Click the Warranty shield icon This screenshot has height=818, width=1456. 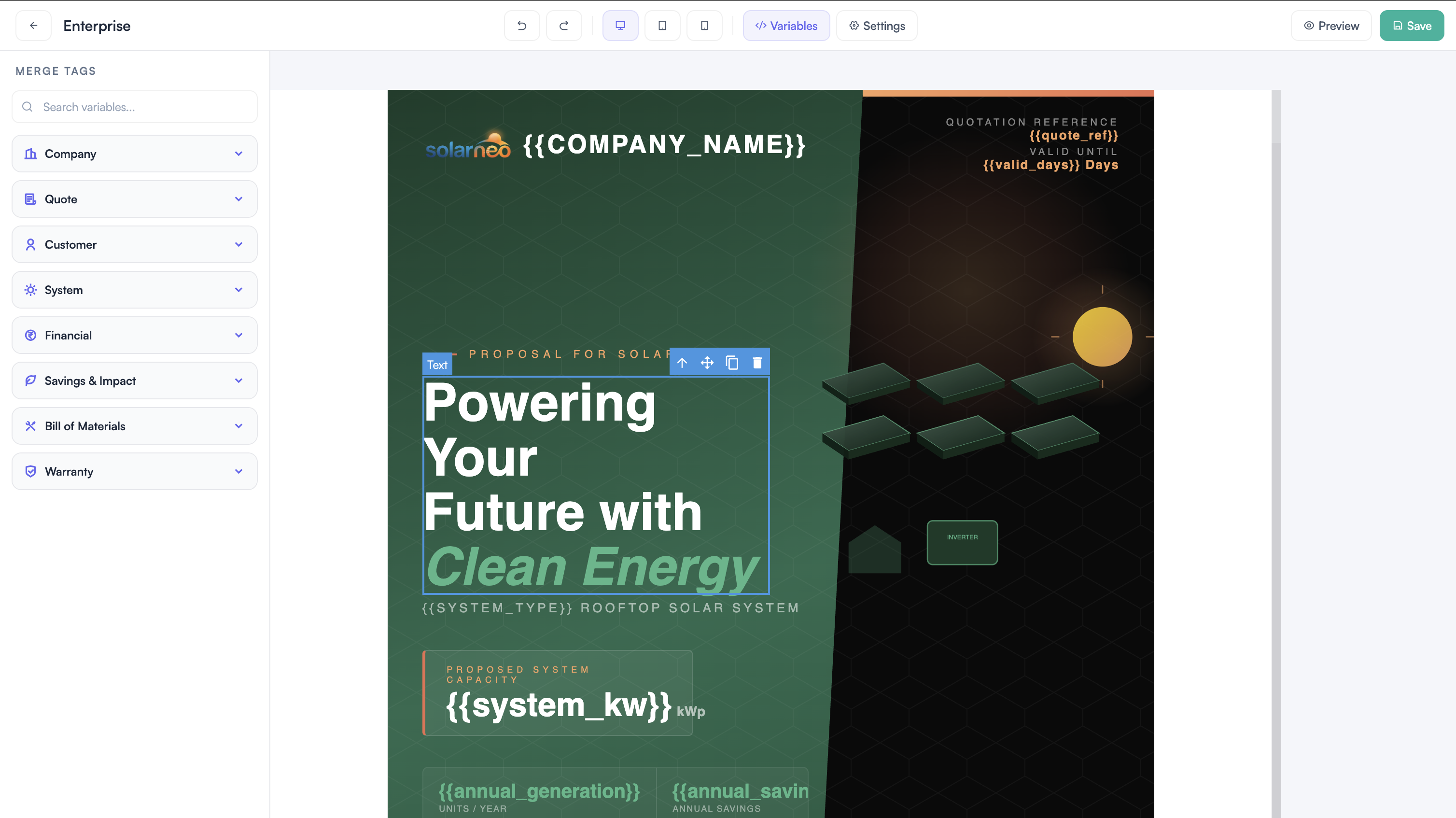tap(30, 471)
